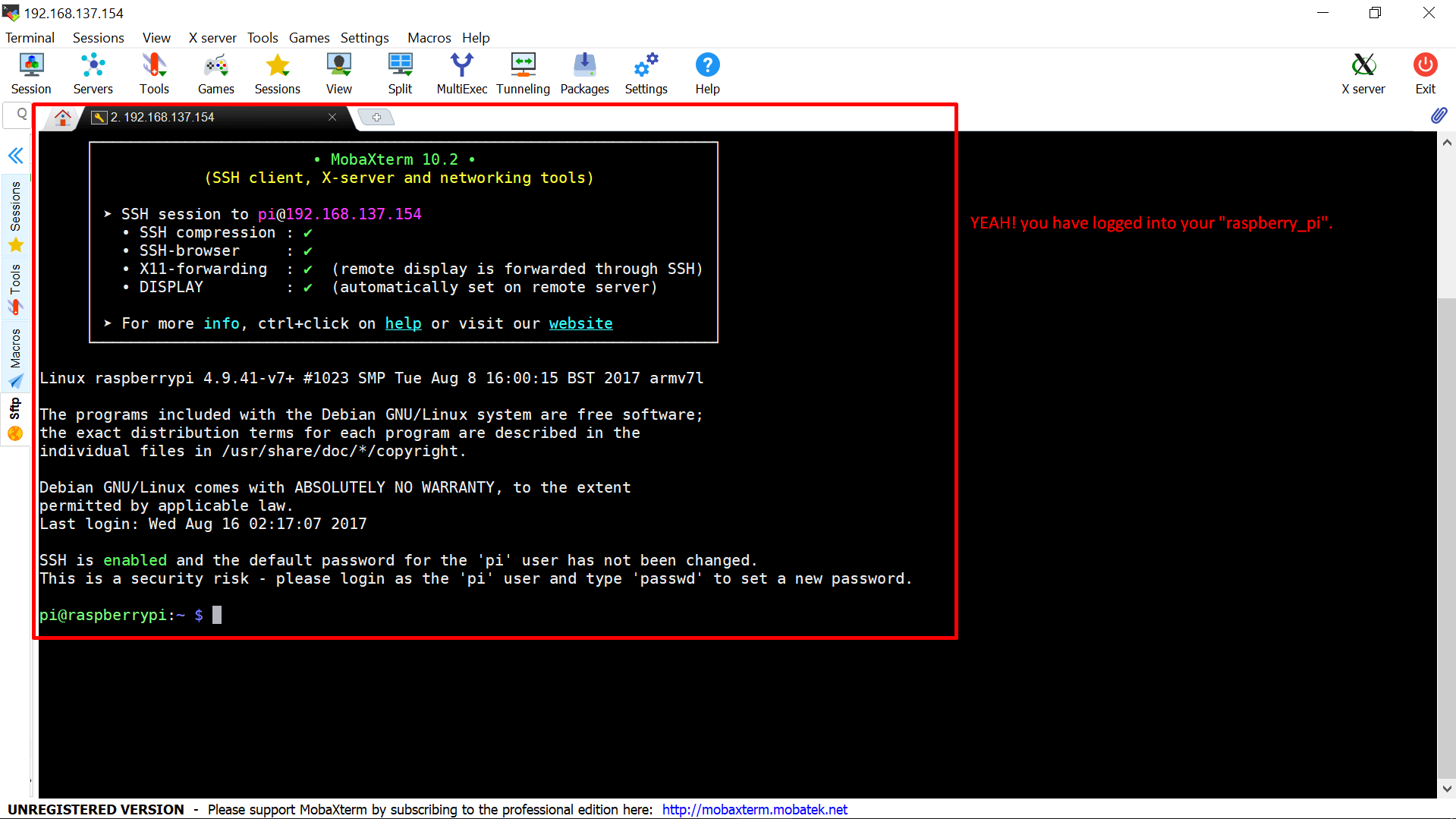Open the Macros menu

click(x=429, y=38)
